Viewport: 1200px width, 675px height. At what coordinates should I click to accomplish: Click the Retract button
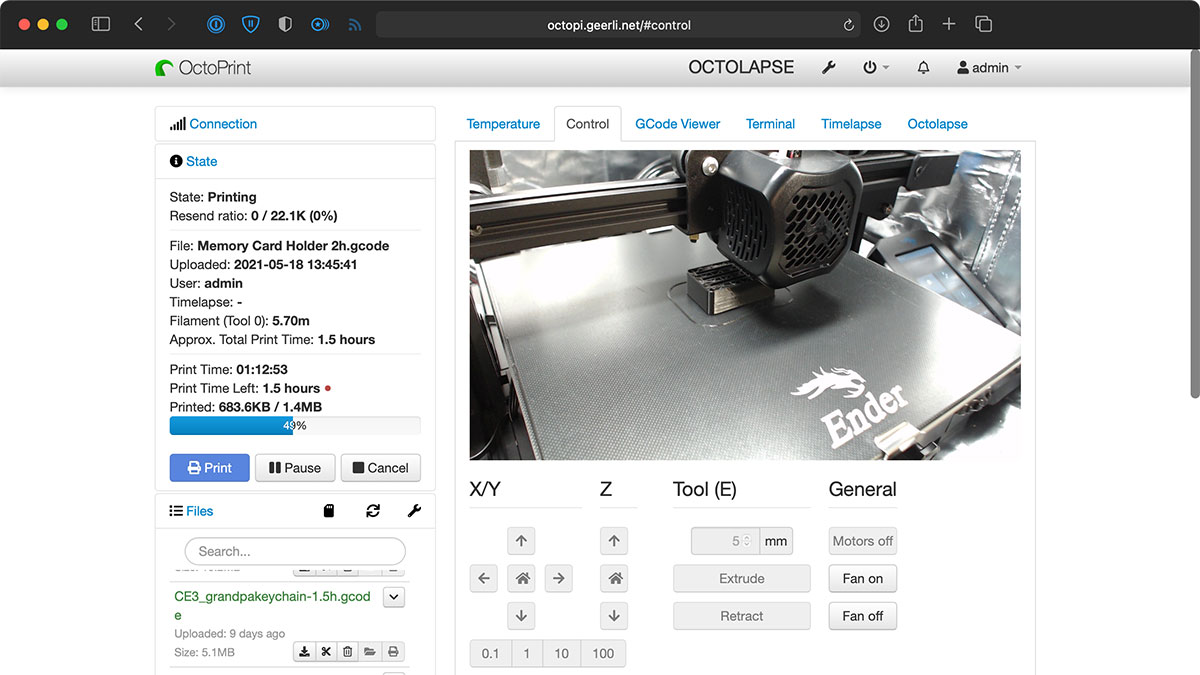click(742, 616)
